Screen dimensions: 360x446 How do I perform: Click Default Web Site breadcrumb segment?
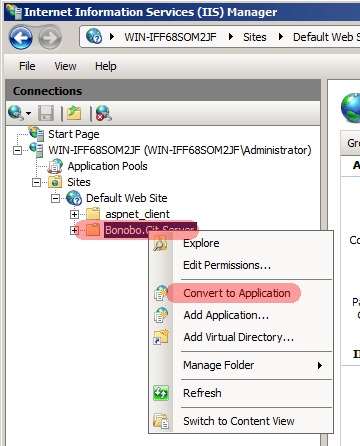[x=326, y=37]
